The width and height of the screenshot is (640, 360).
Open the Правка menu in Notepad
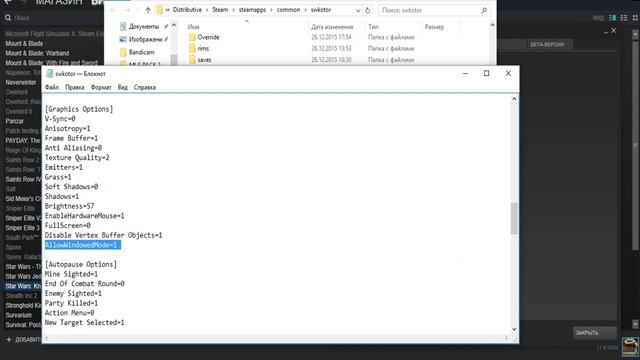[75, 87]
